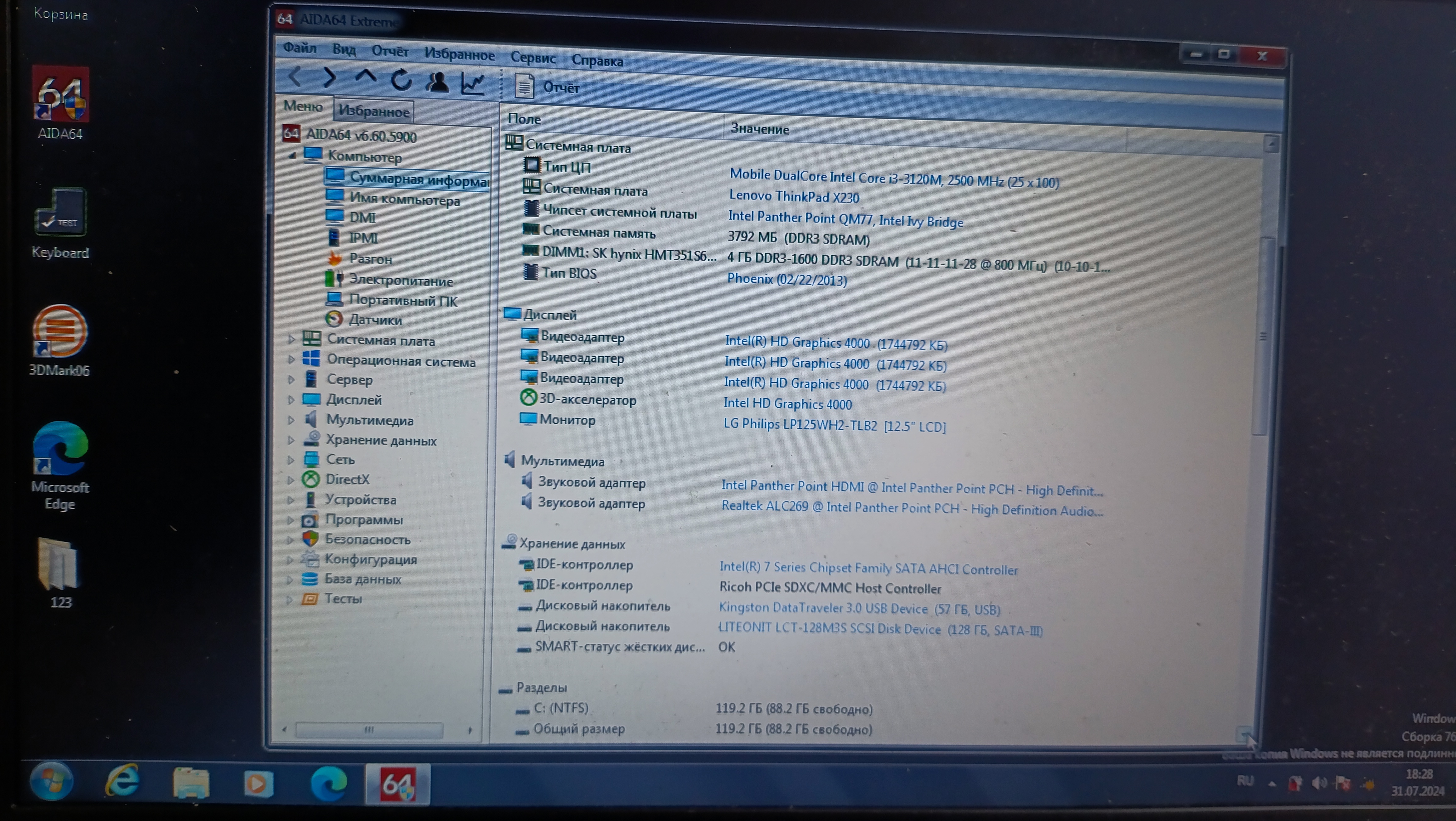This screenshot has width=1456, height=821.
Task: Expand the Сеть tree node
Action: click(291, 459)
